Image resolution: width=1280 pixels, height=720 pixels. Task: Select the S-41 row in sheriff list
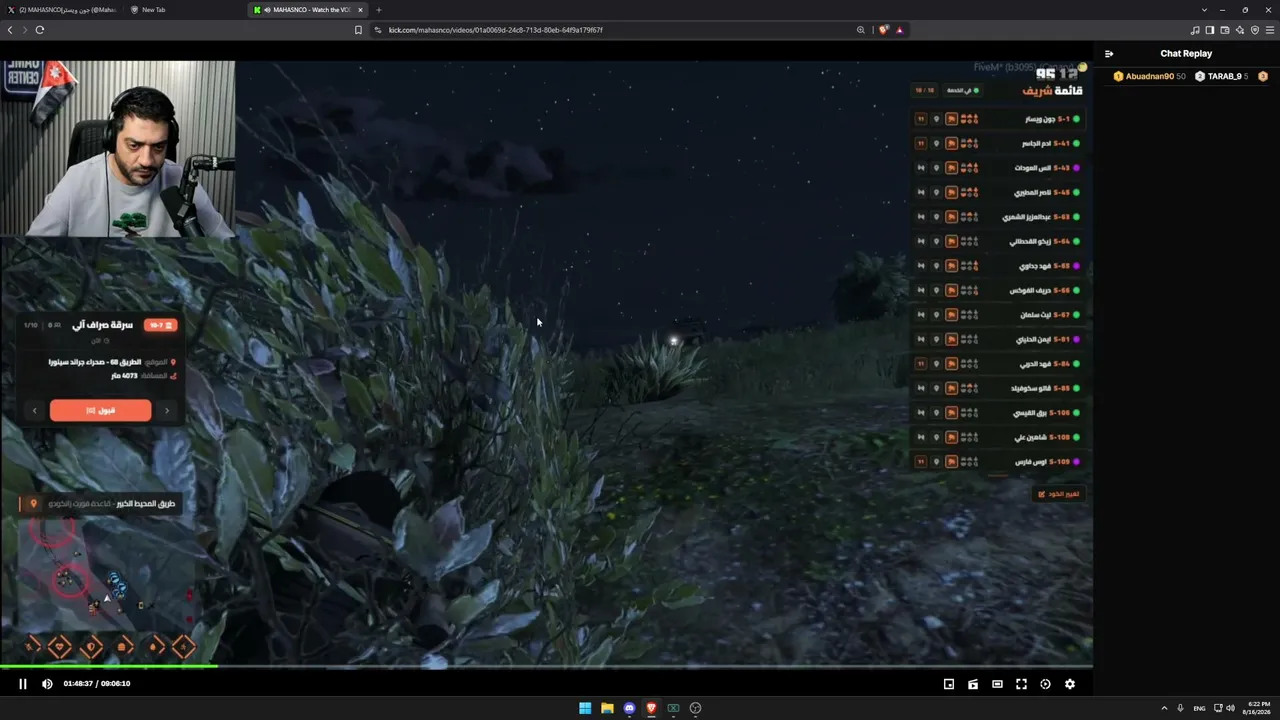coord(999,143)
